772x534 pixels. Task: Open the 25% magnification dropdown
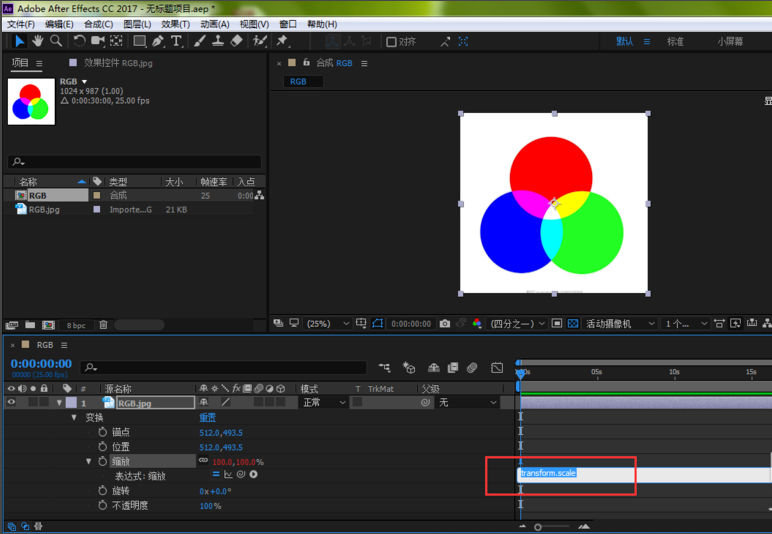[328, 324]
